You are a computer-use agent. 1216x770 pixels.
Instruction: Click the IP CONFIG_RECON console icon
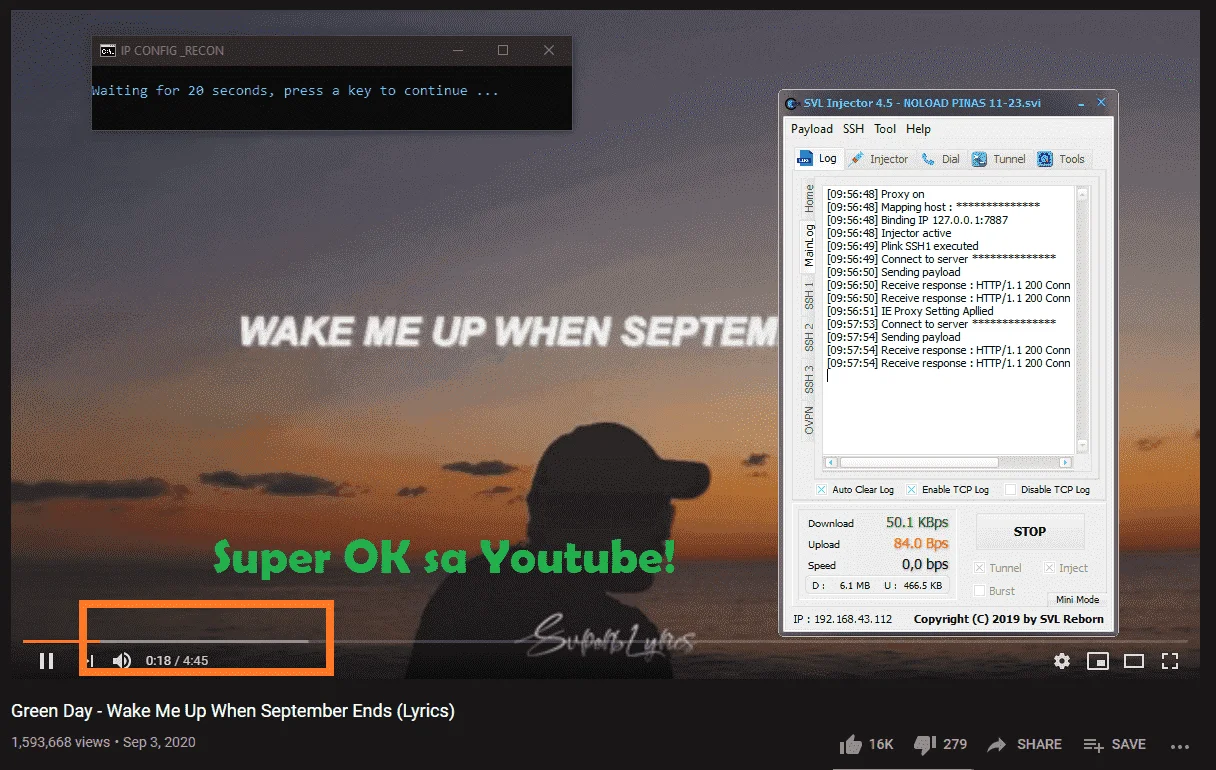click(108, 51)
